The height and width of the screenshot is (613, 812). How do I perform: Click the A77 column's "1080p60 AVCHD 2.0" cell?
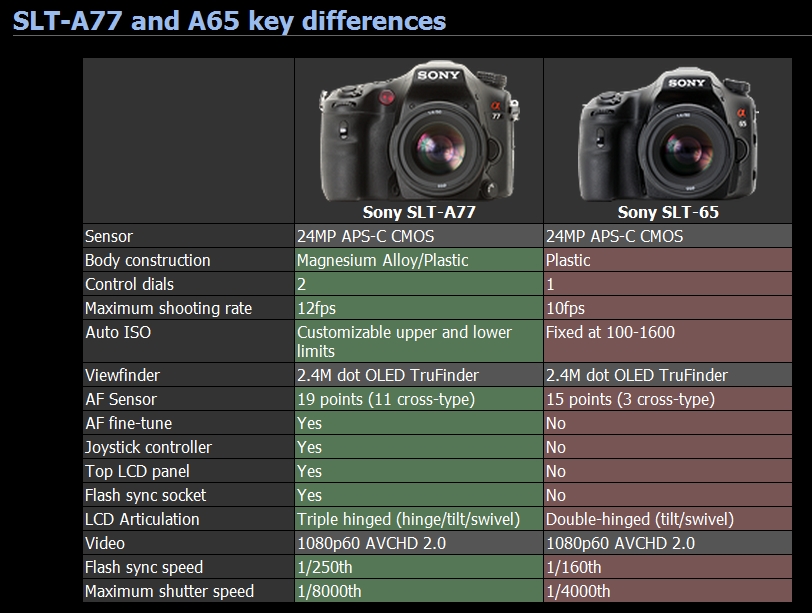[x=419, y=543]
